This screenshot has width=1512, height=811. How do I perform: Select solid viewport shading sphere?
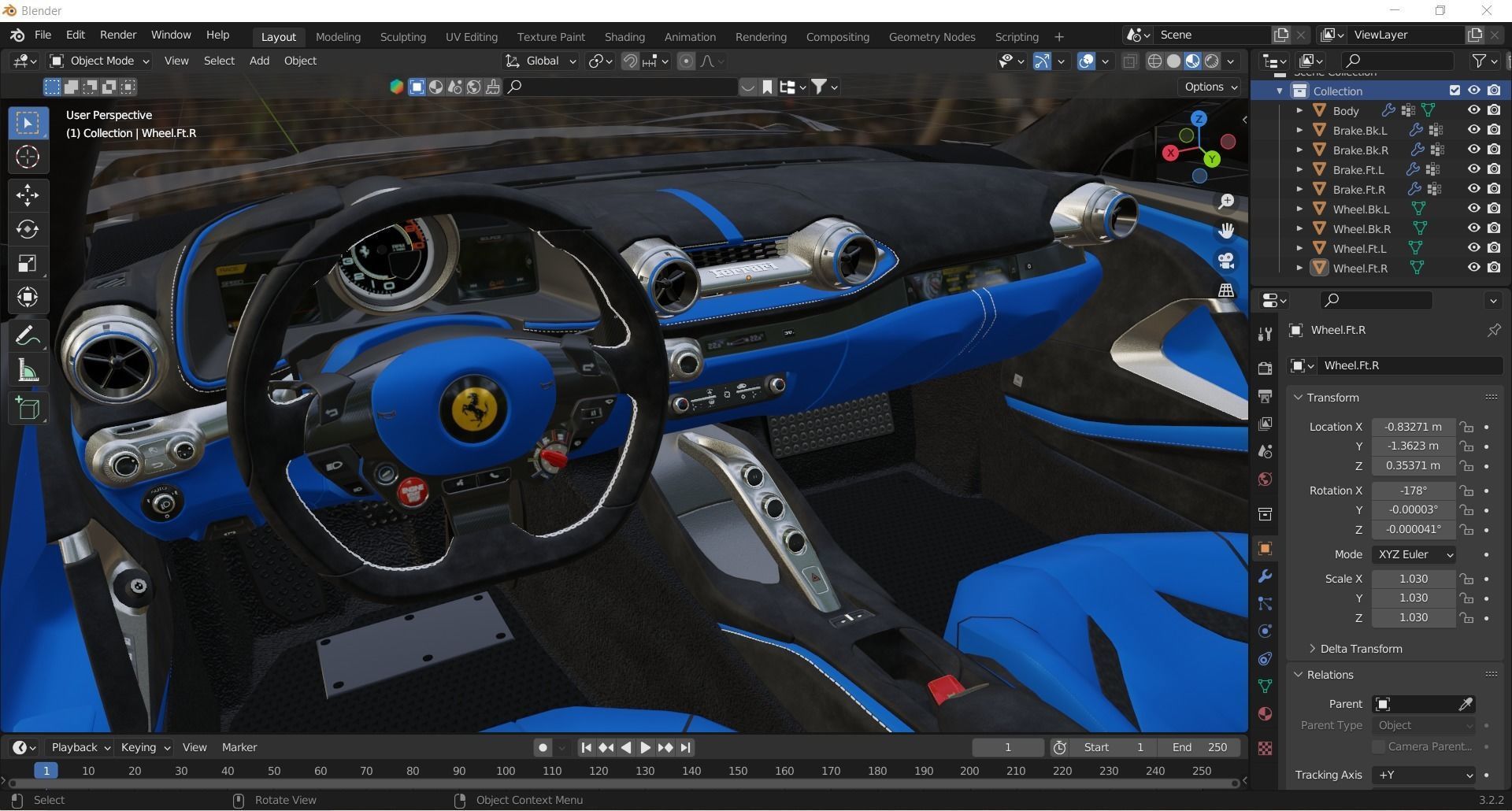point(1173,61)
